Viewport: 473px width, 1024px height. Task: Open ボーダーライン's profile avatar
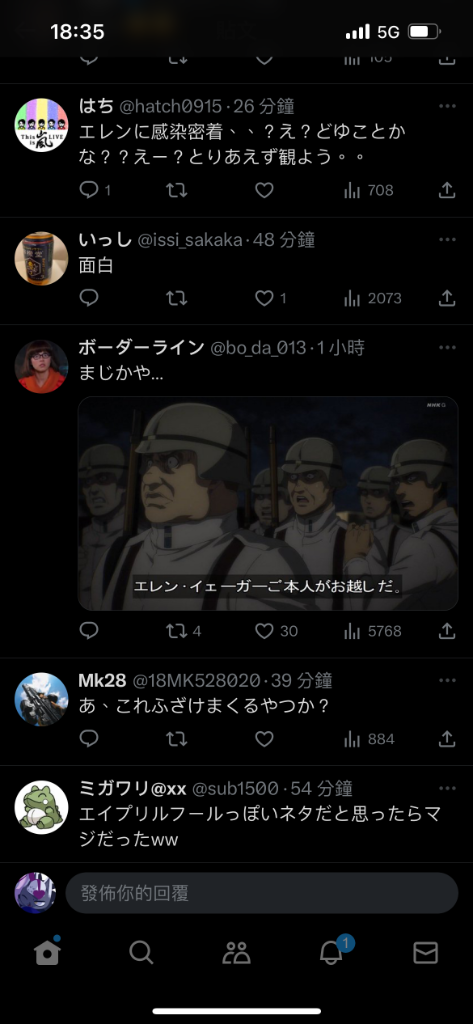point(41,366)
